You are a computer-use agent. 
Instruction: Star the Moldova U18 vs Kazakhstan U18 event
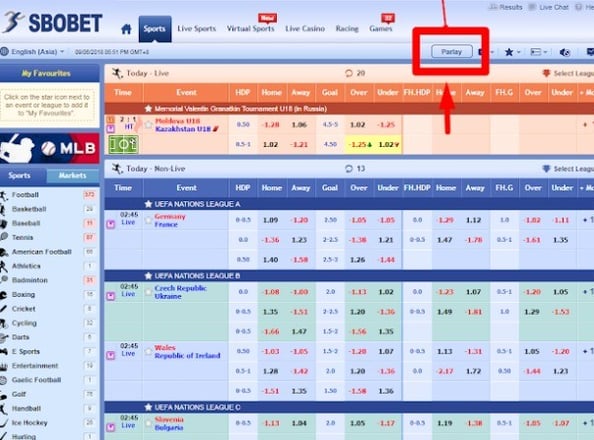(148, 124)
